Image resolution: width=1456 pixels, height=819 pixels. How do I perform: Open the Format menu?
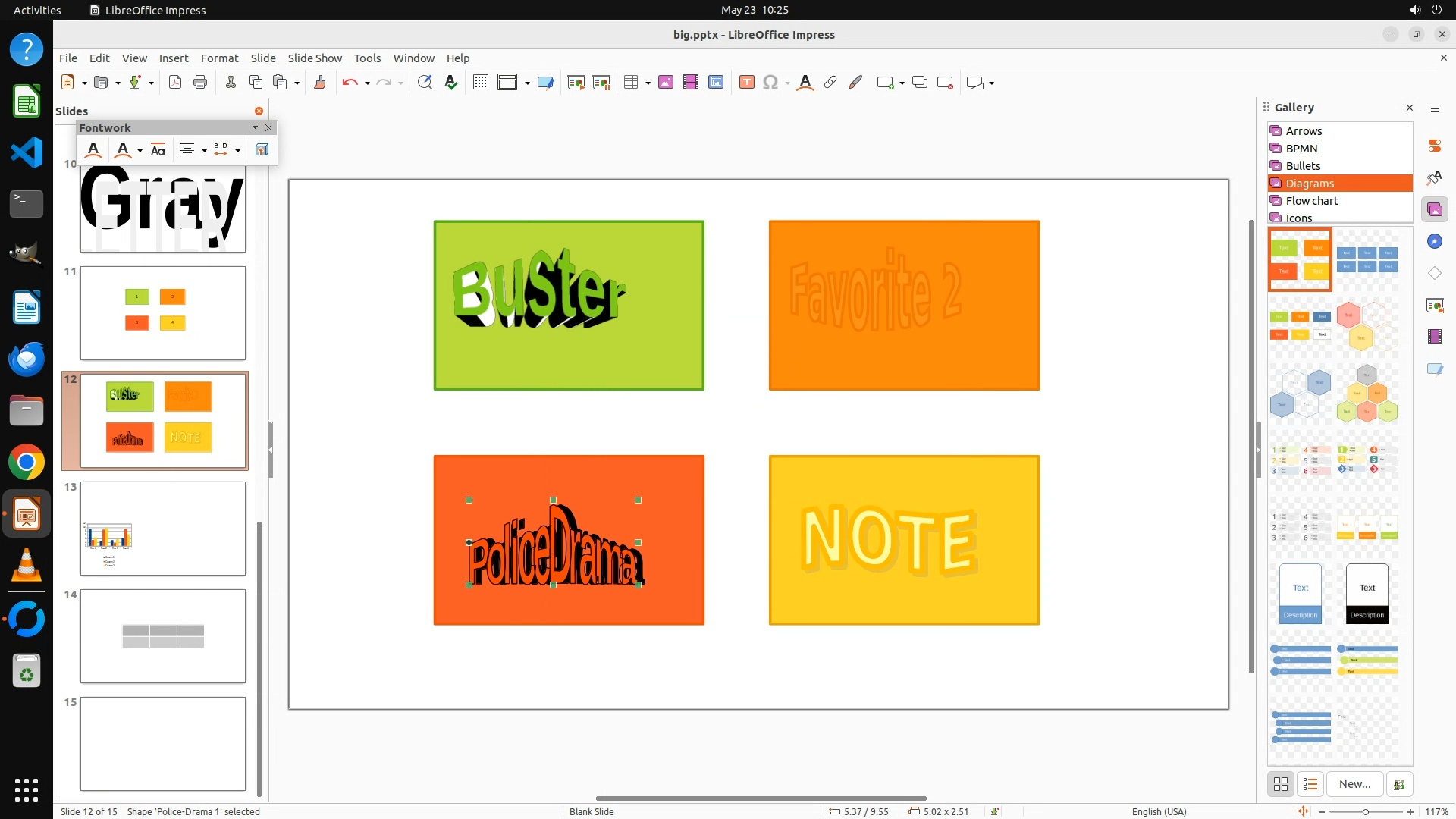point(219,58)
